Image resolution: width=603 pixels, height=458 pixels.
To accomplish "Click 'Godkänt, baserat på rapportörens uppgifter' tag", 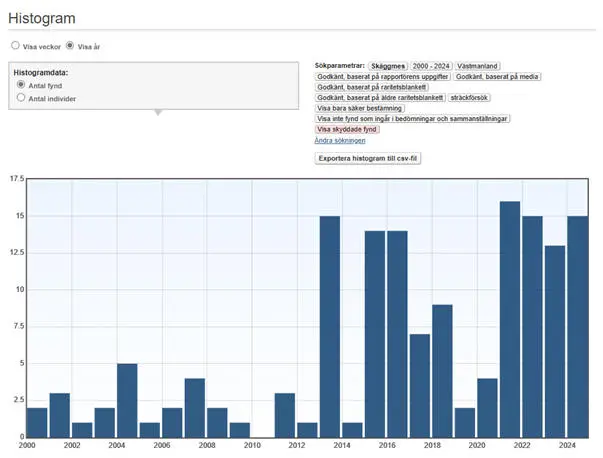I will point(383,77).
